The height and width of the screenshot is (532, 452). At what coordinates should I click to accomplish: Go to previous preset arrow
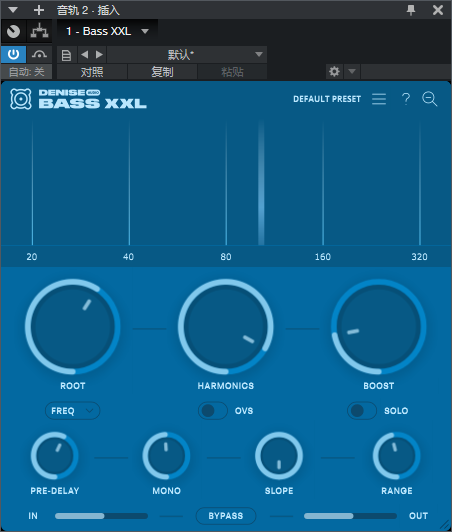tap(84, 55)
